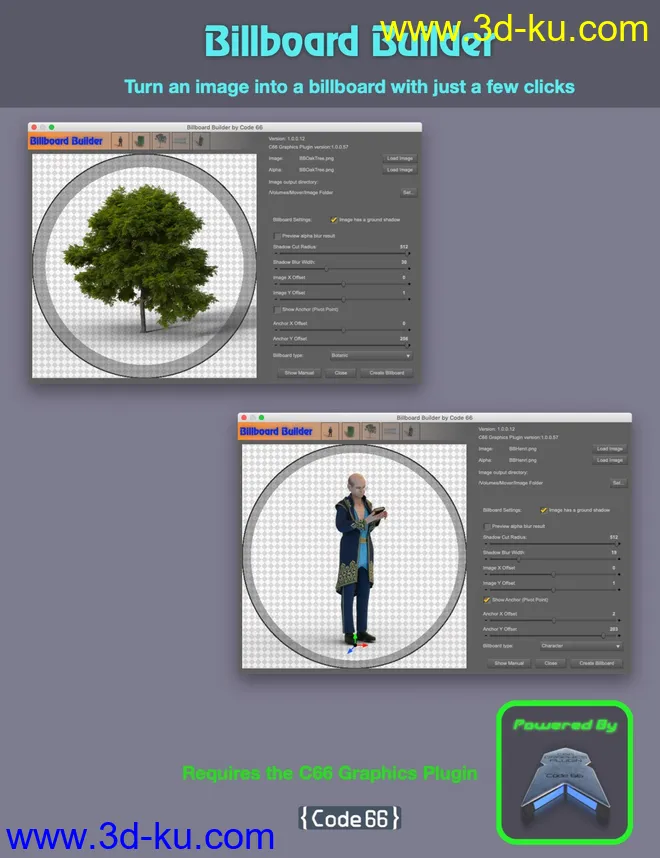
Task: Click Anchor Y Offset slider in oak tree window
Action: coord(342,345)
